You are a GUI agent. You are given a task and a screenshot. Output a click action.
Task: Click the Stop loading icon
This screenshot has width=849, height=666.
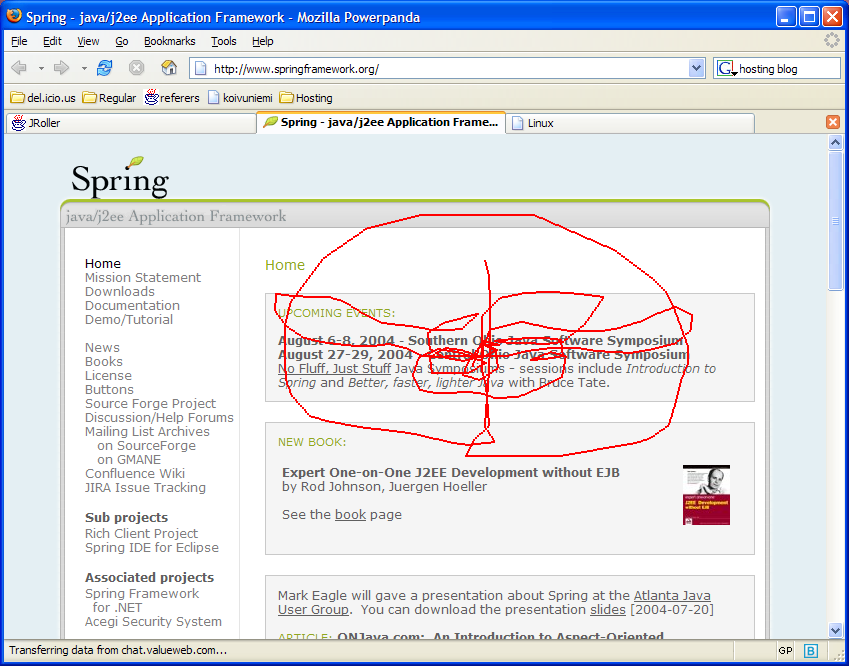136,68
